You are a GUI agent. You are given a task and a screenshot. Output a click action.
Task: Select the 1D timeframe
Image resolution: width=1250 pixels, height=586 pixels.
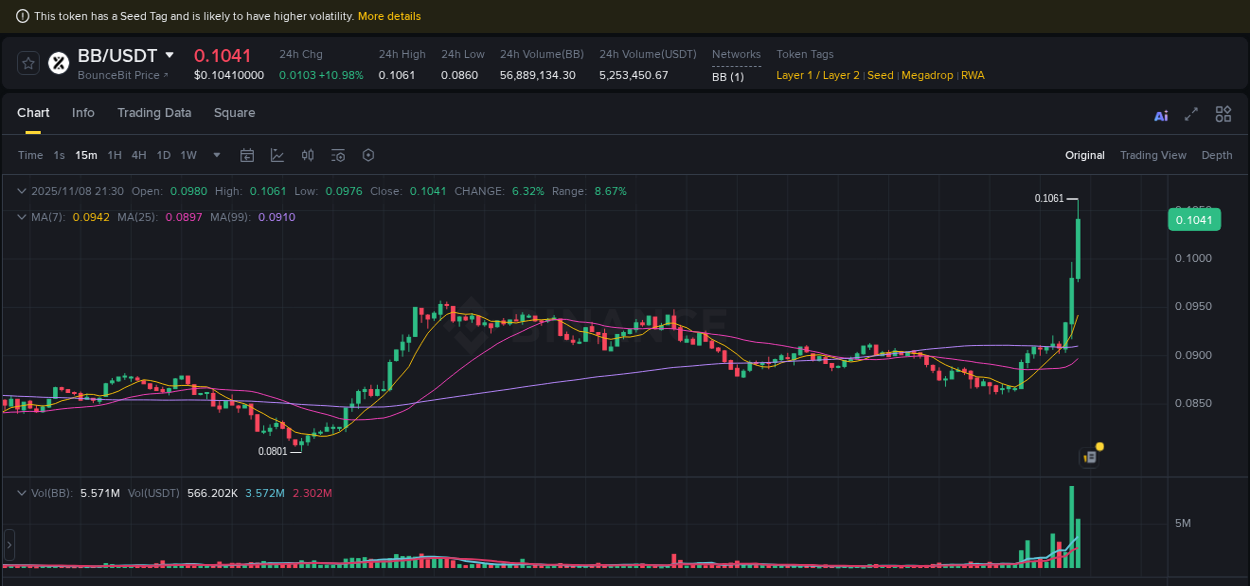163,155
